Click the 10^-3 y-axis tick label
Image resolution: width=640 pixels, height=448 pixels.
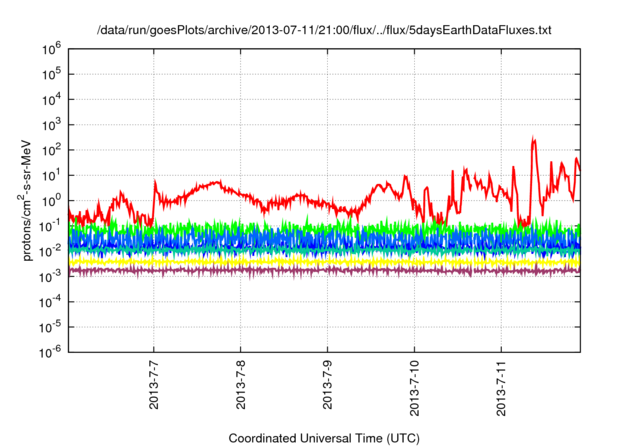click(50, 277)
